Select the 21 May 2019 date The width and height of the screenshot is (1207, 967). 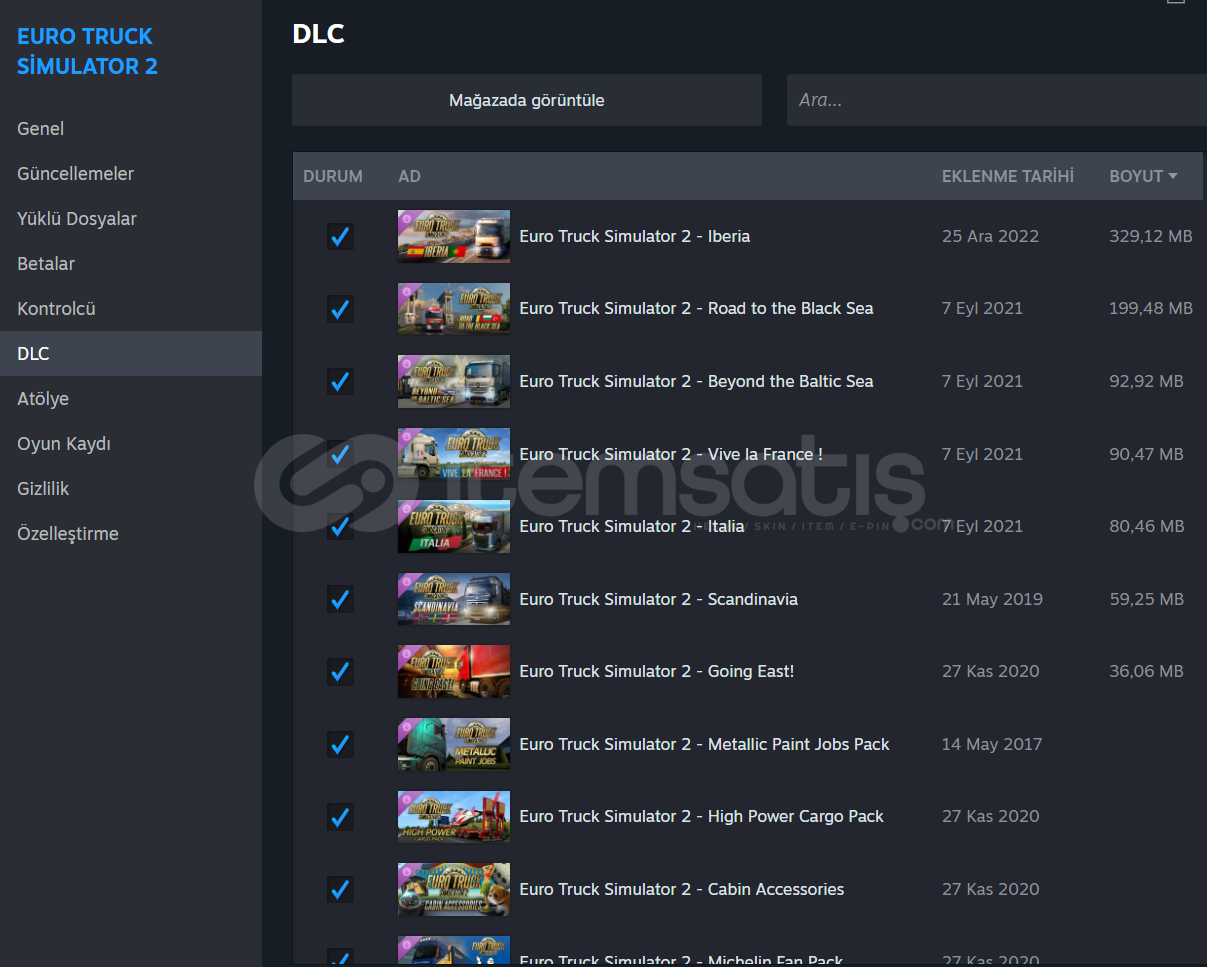(992, 599)
